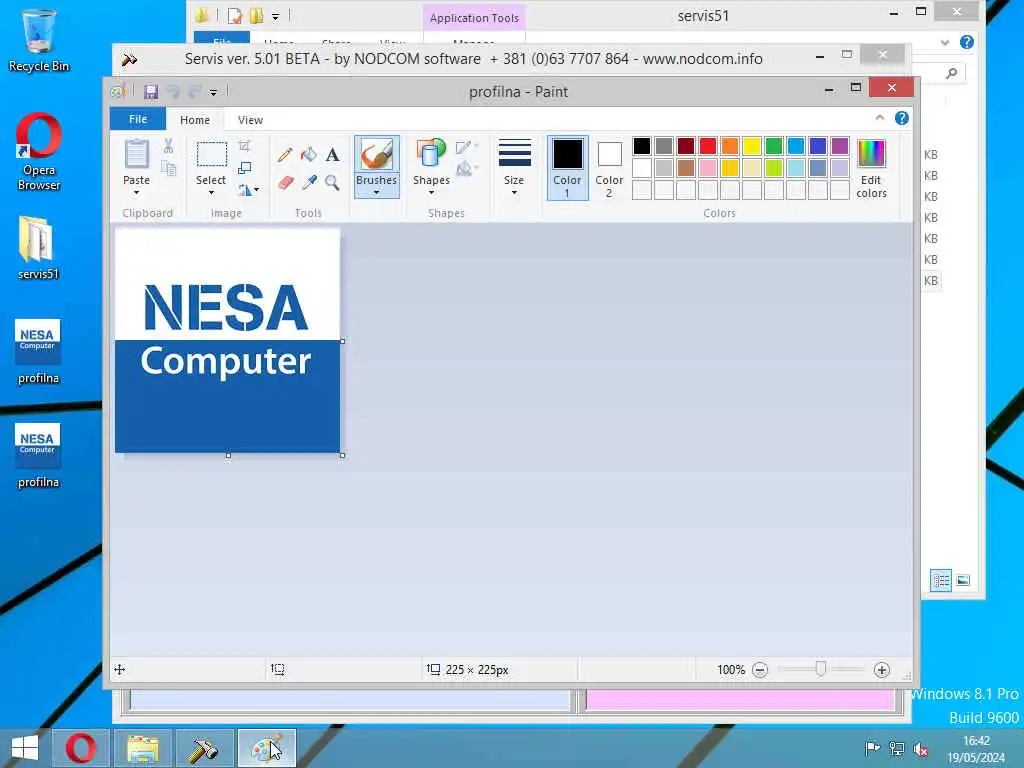Select the servis51 folder on desktop
Image resolution: width=1024 pixels, height=768 pixels.
point(38,248)
